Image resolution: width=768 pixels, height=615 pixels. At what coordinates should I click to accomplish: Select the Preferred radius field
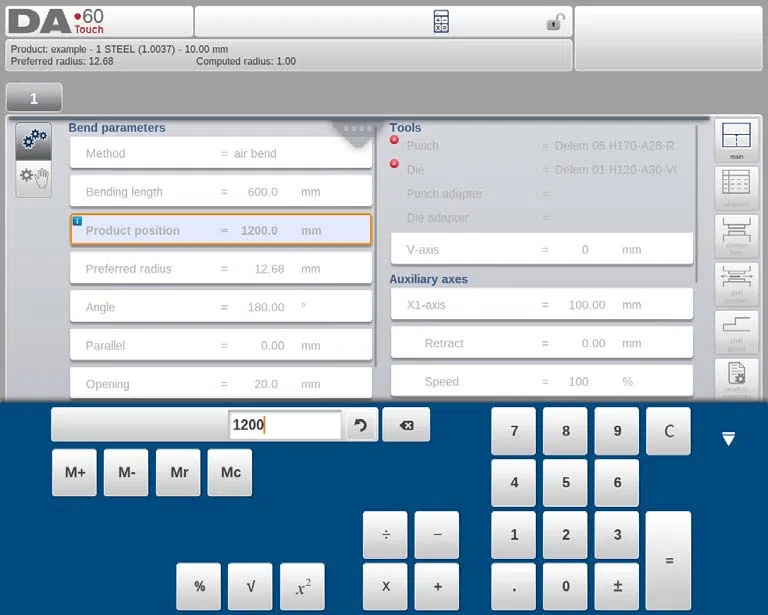click(x=221, y=268)
